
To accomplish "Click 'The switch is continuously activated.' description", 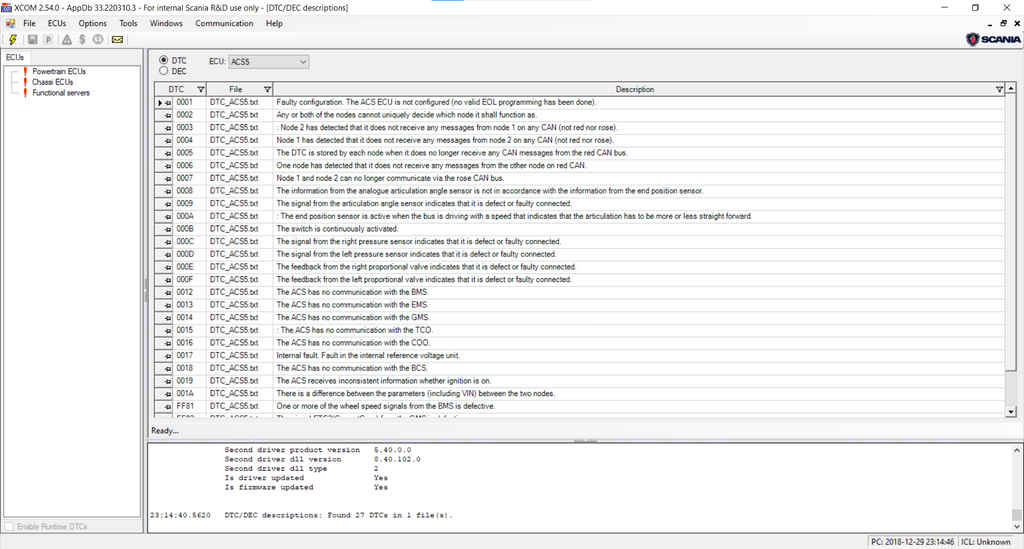I will tap(337, 229).
